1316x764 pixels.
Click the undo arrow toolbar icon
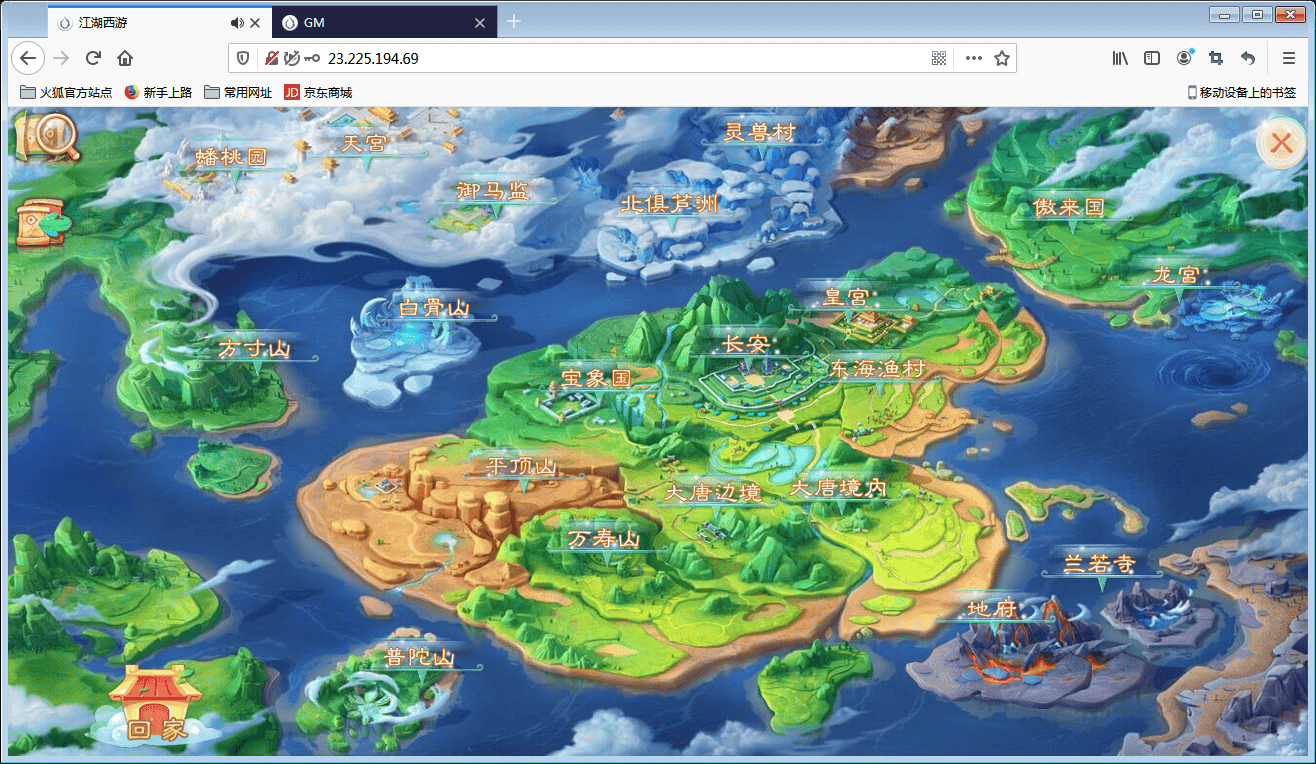1248,58
